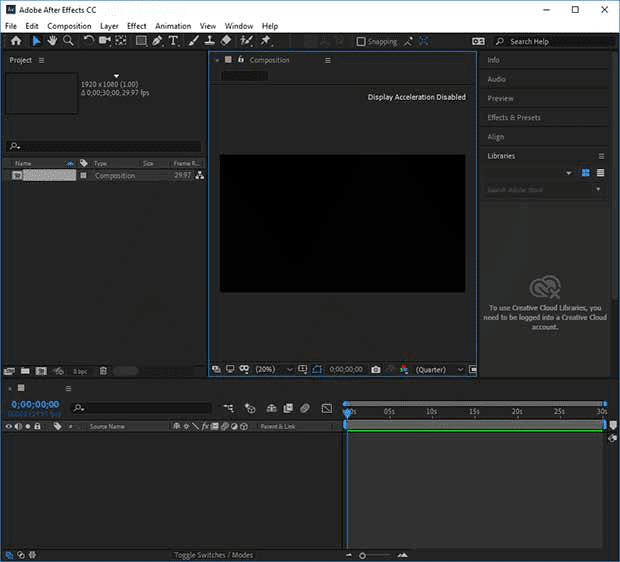Open the magnification 20% dropdown
The height and width of the screenshot is (562, 620).
[x=274, y=369]
